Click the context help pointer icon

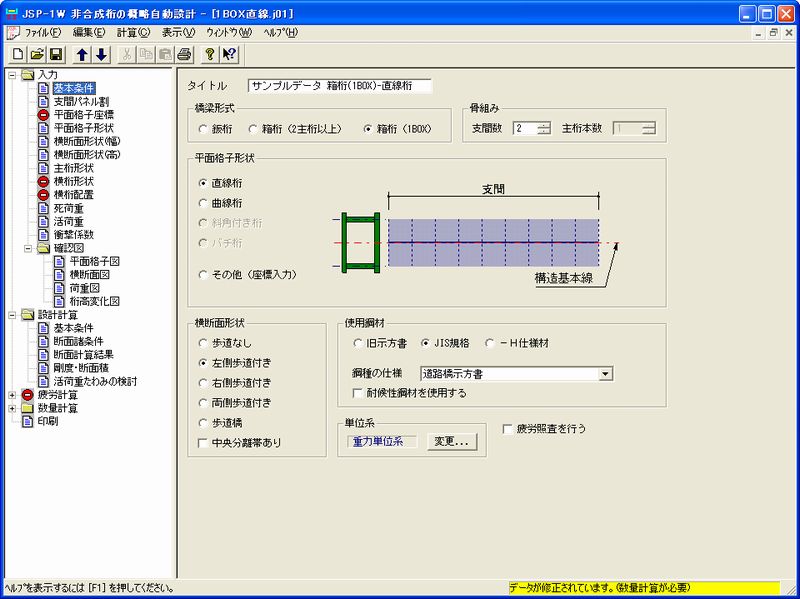pyautogui.click(x=229, y=54)
